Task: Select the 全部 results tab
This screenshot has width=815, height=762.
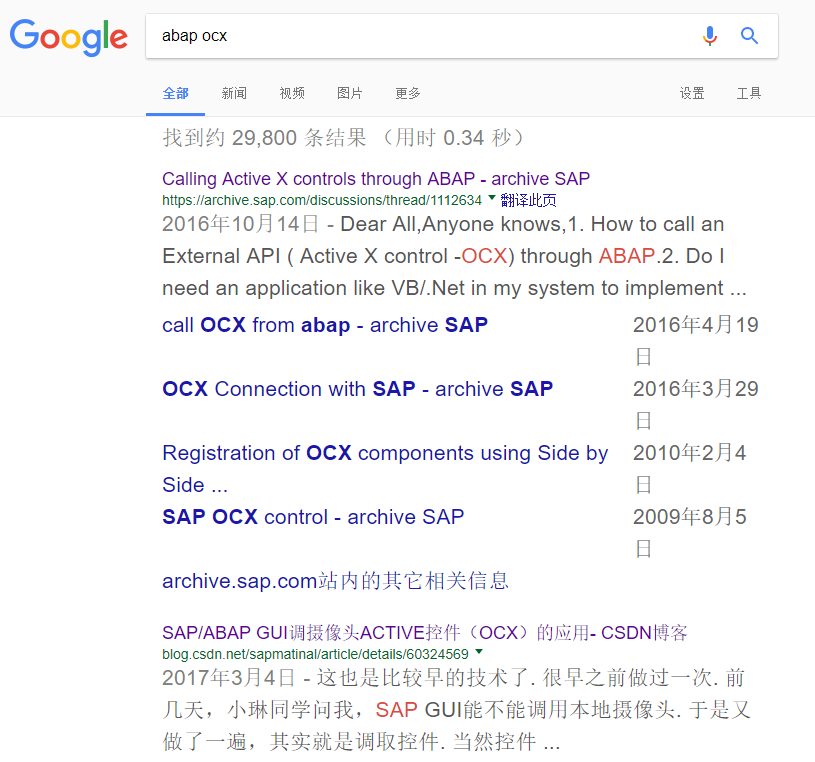Action: (176, 94)
